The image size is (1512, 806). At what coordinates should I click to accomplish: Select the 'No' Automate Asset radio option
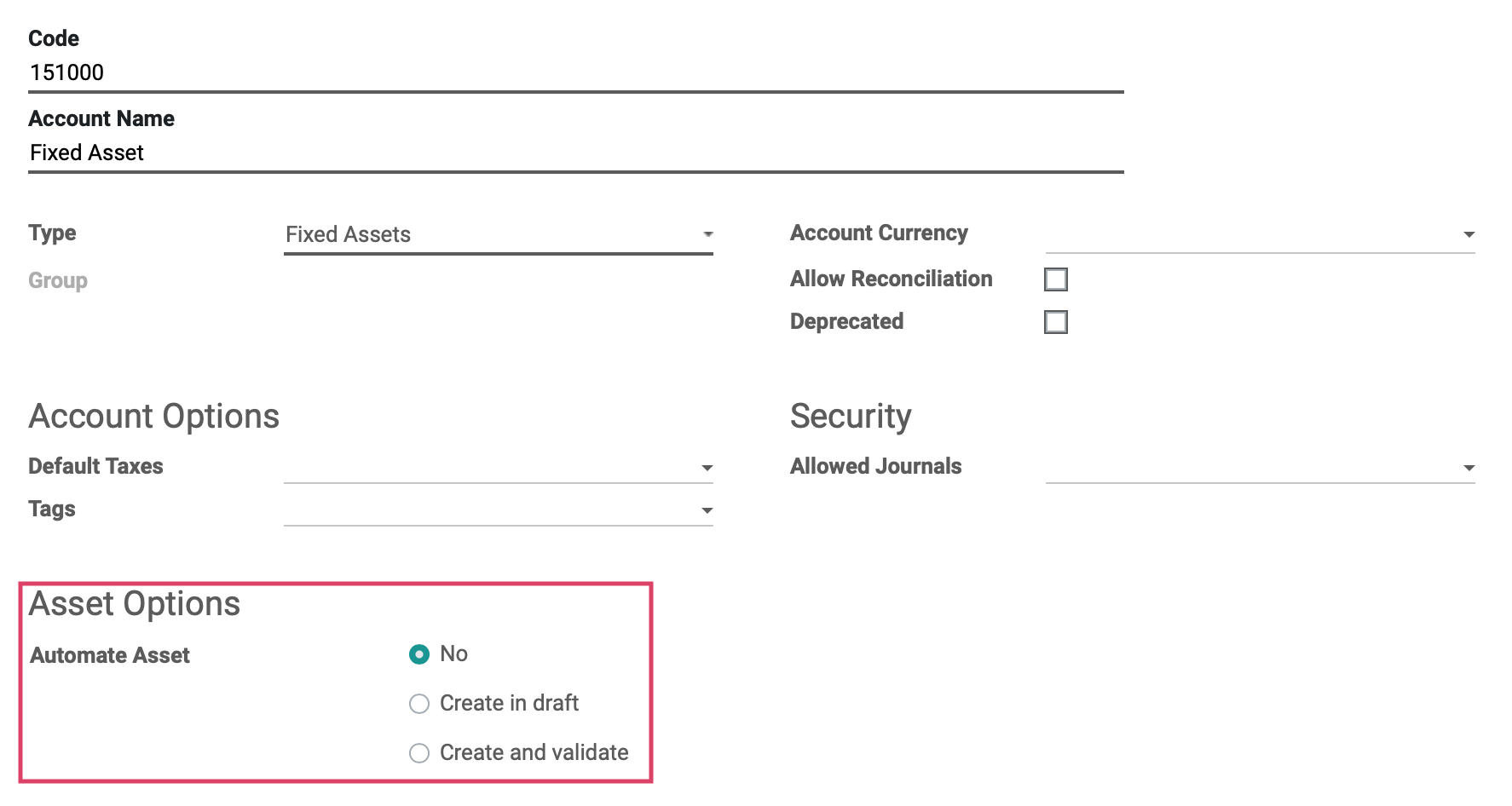[419, 654]
